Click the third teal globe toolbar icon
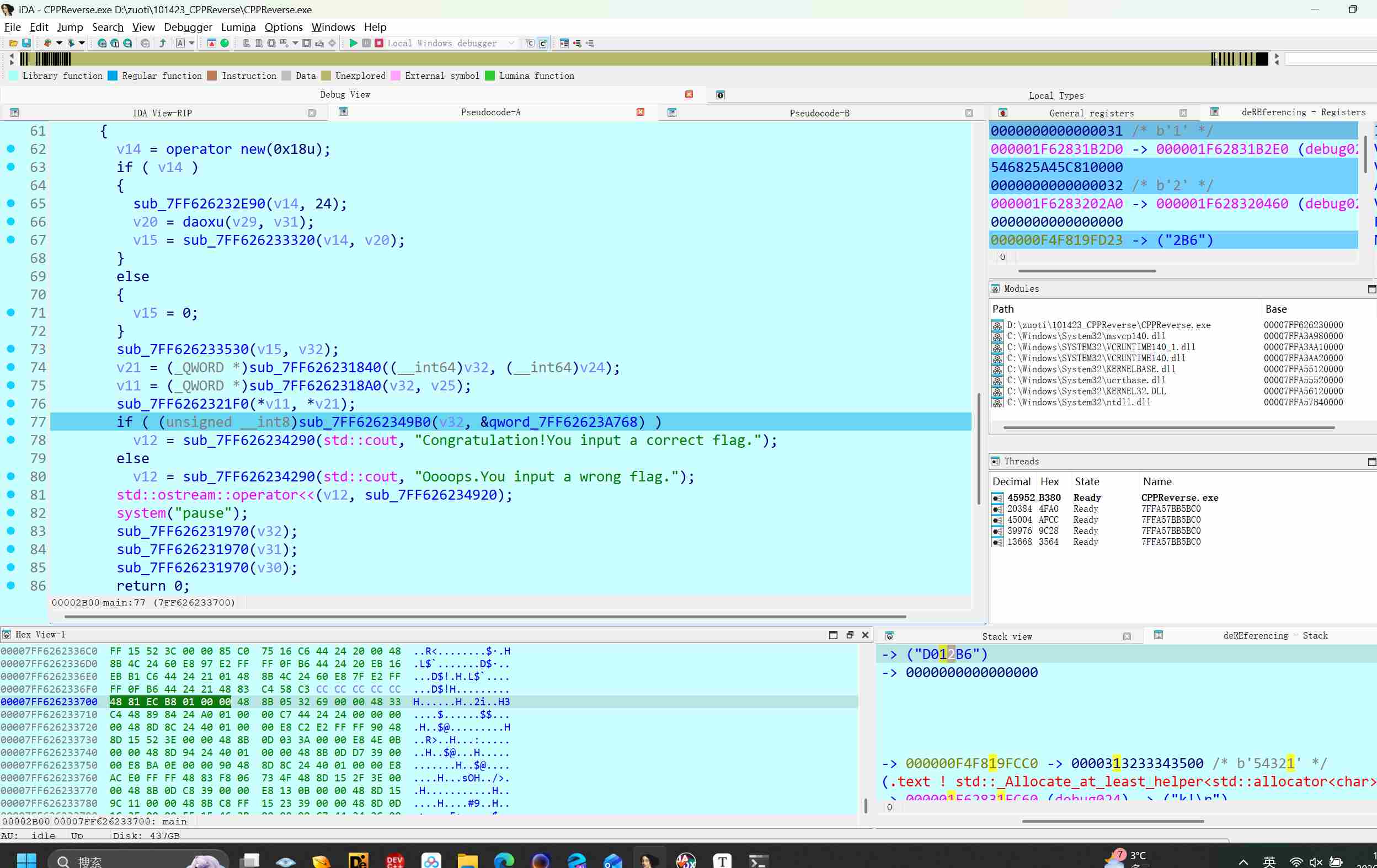1377x868 pixels. pos(127,44)
